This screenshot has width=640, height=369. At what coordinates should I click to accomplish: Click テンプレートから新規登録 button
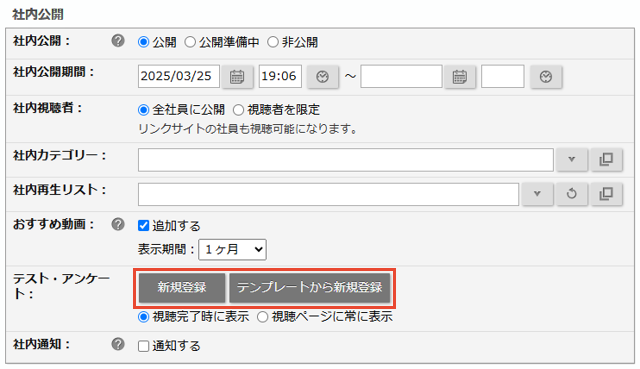click(x=310, y=288)
